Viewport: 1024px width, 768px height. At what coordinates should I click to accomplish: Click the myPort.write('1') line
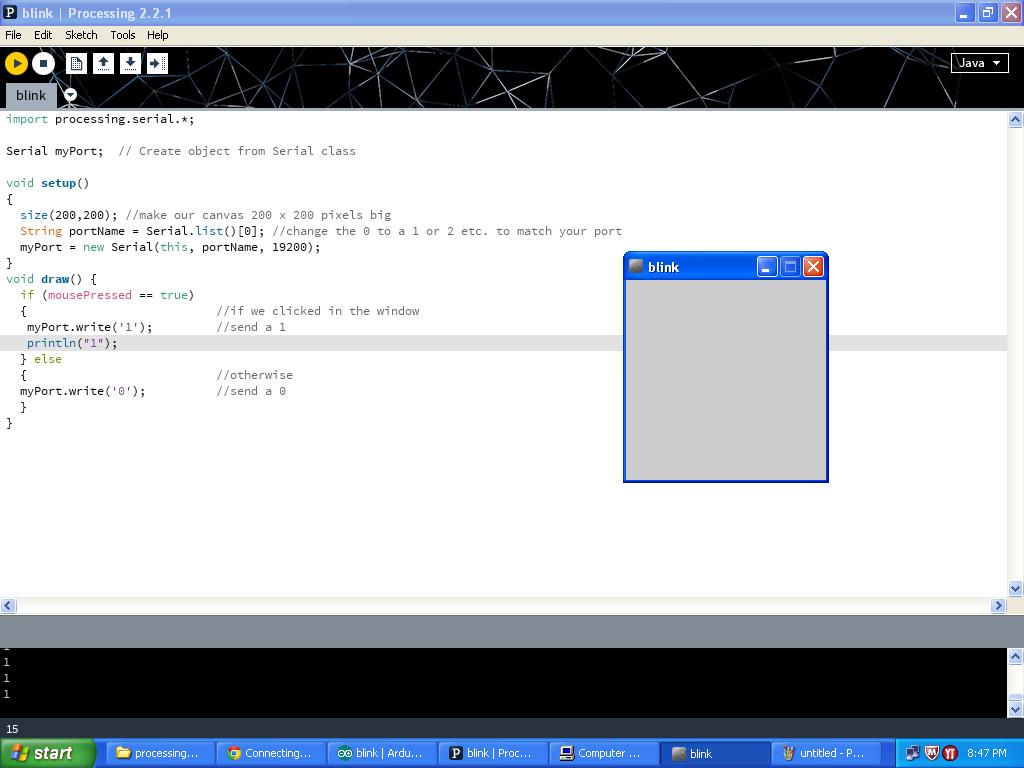tap(89, 327)
